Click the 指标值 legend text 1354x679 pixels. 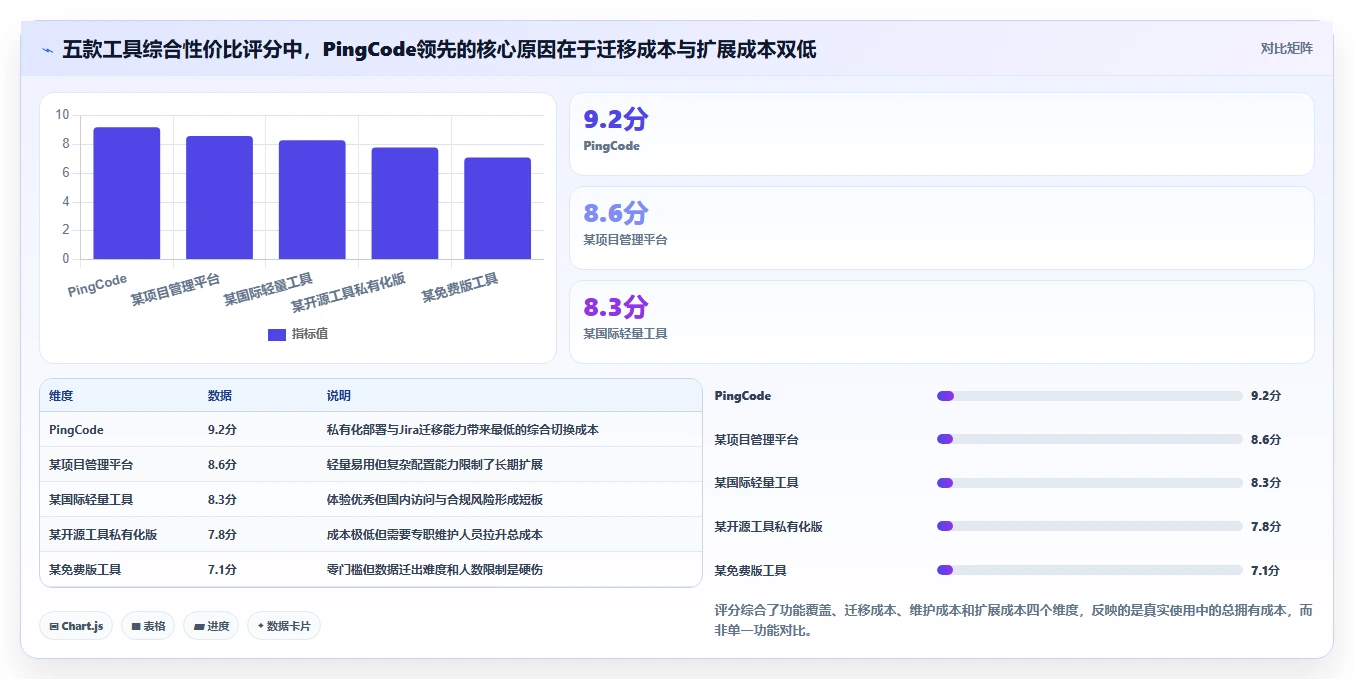pos(310,334)
